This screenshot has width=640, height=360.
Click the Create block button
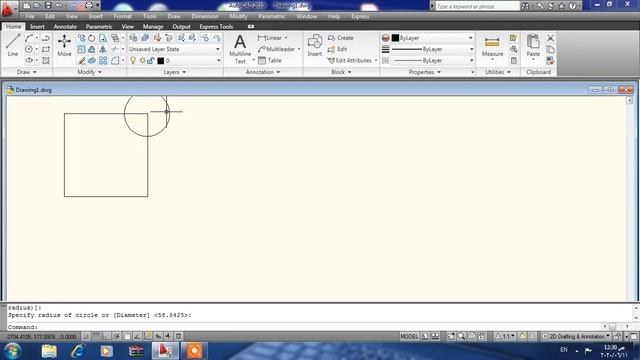(341, 38)
